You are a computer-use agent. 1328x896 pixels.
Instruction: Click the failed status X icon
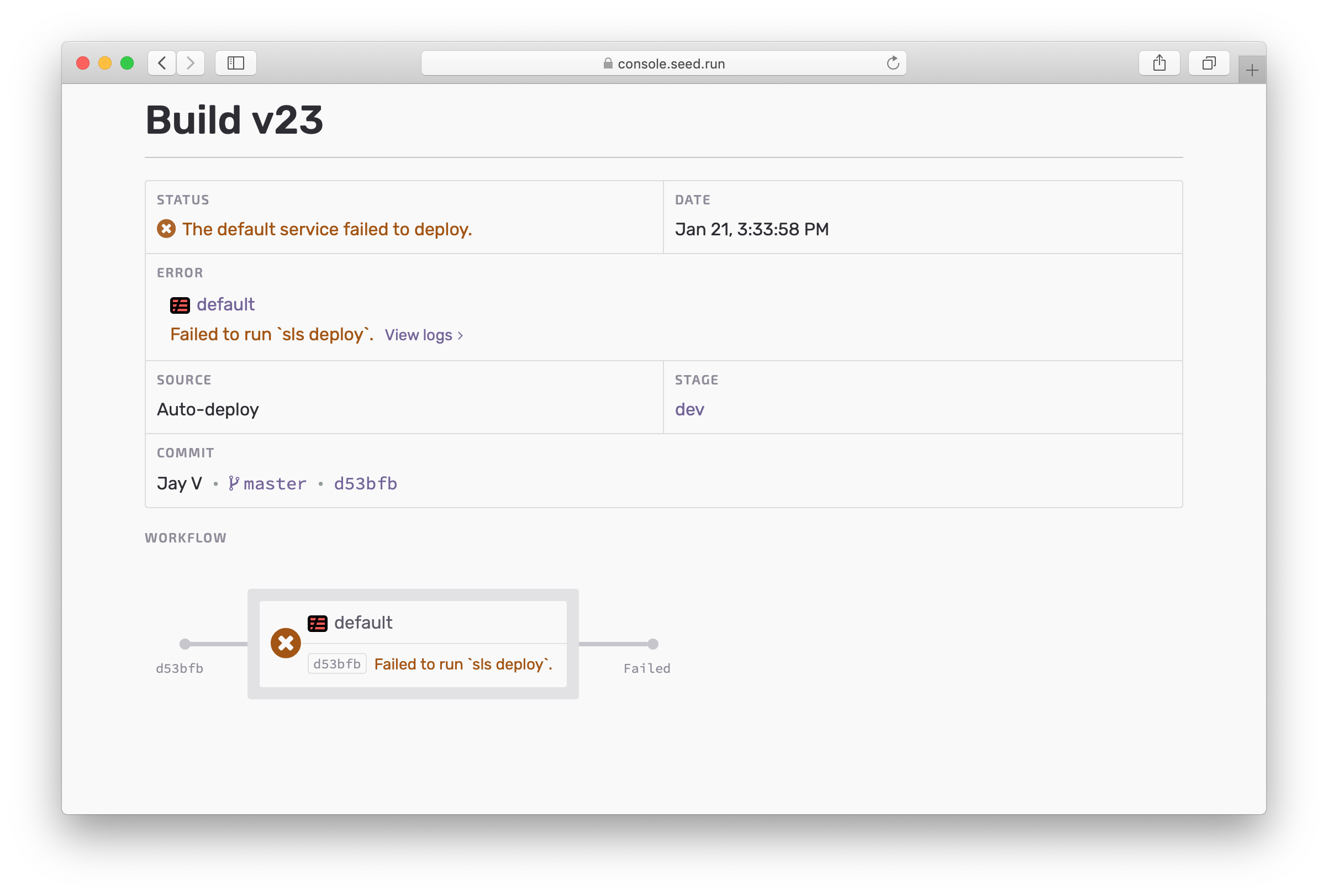pyautogui.click(x=166, y=229)
